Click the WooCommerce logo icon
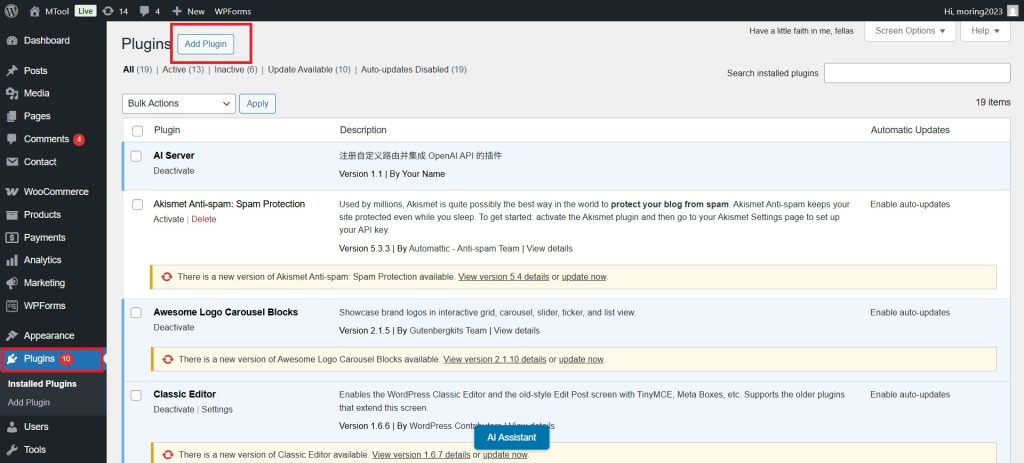The width and height of the screenshot is (1024, 463). 12,192
